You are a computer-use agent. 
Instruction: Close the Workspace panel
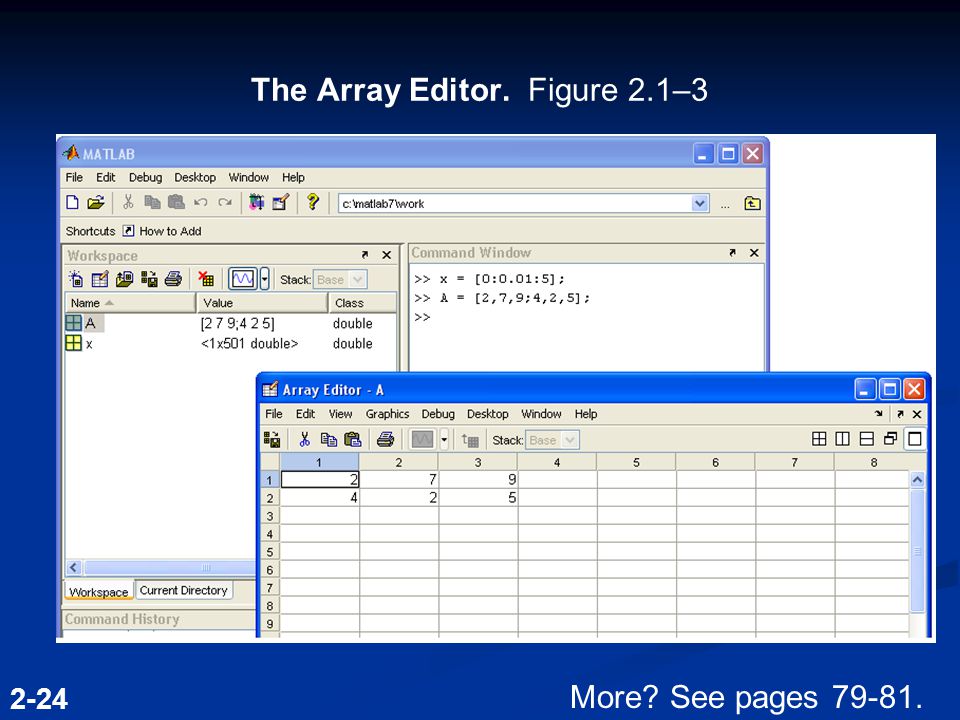click(x=386, y=255)
